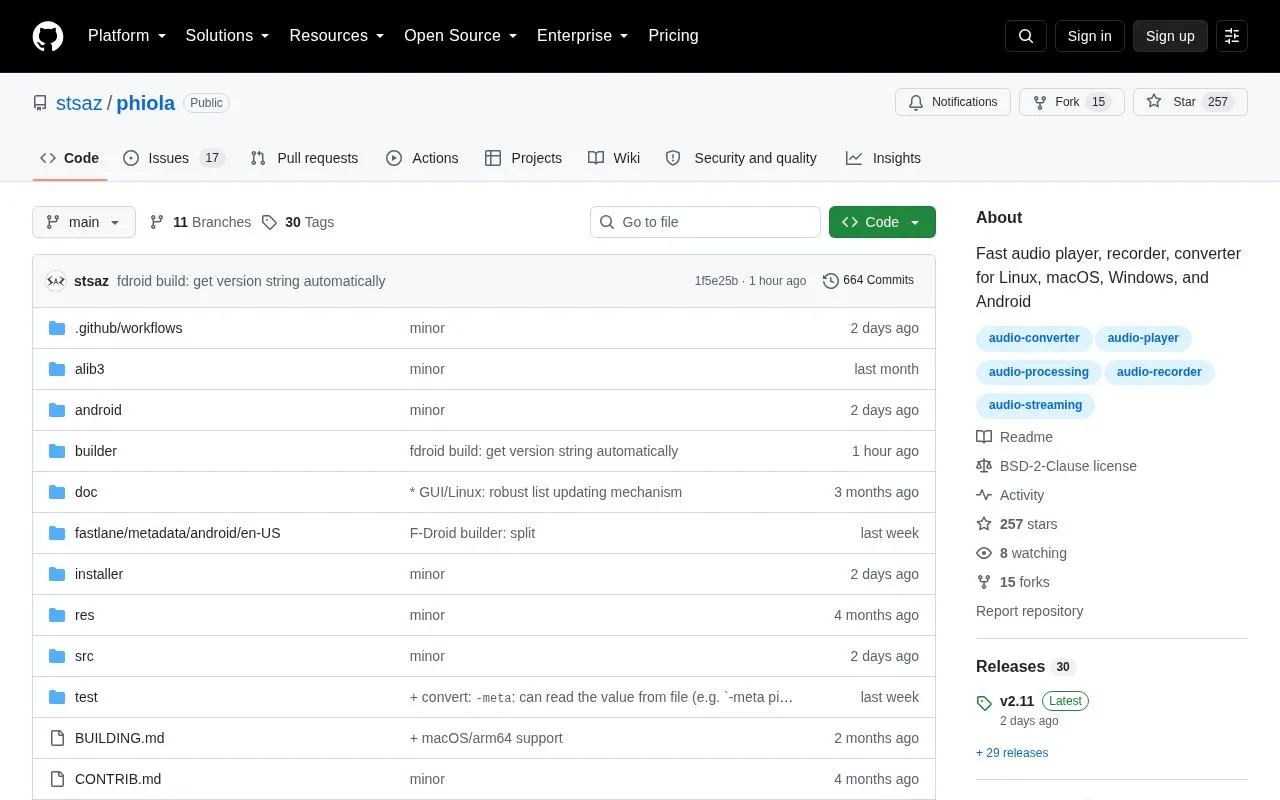Expand the Open Source menu
The height and width of the screenshot is (800, 1280).
461,36
